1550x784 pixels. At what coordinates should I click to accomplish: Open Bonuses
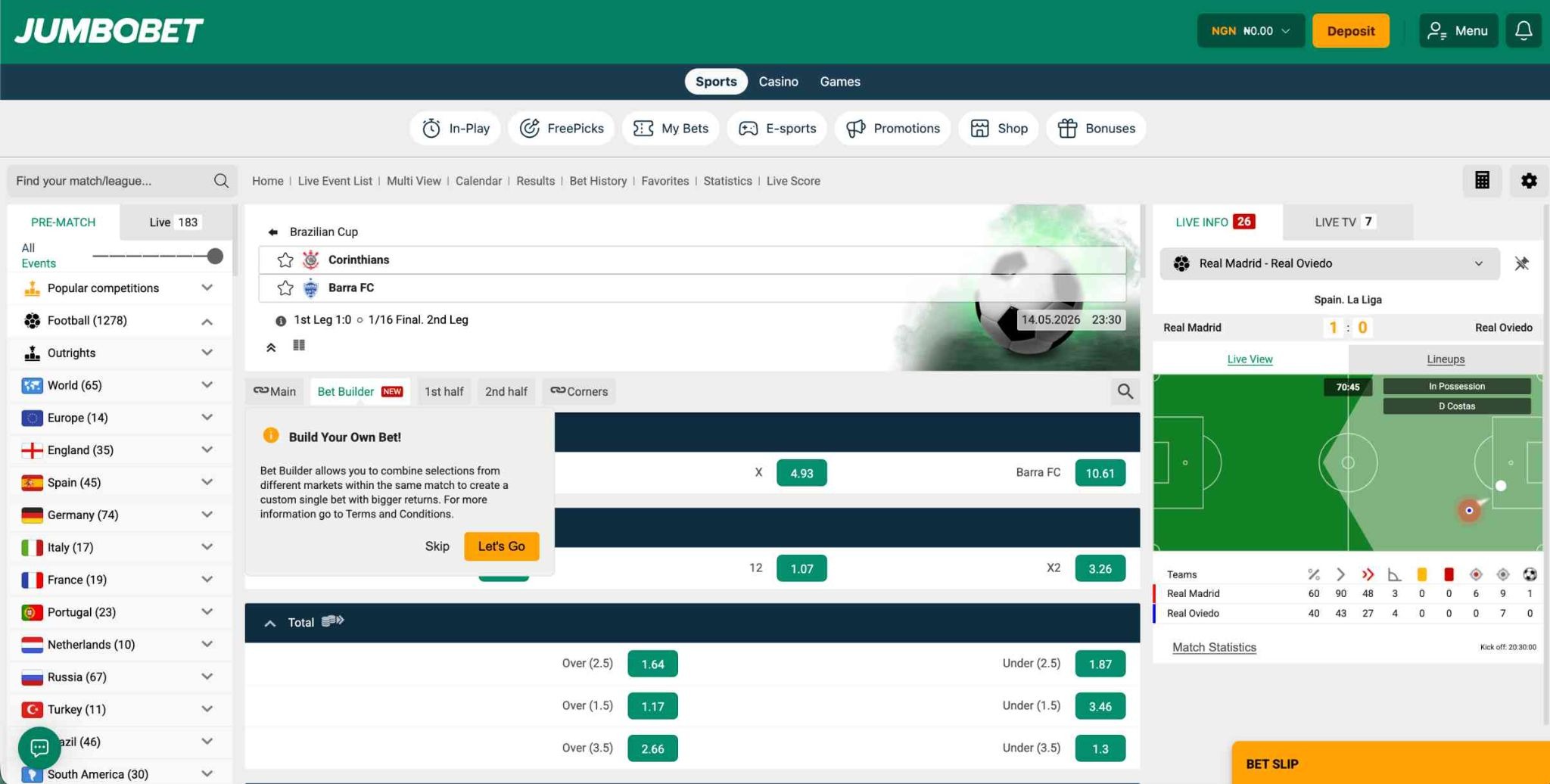point(1096,128)
